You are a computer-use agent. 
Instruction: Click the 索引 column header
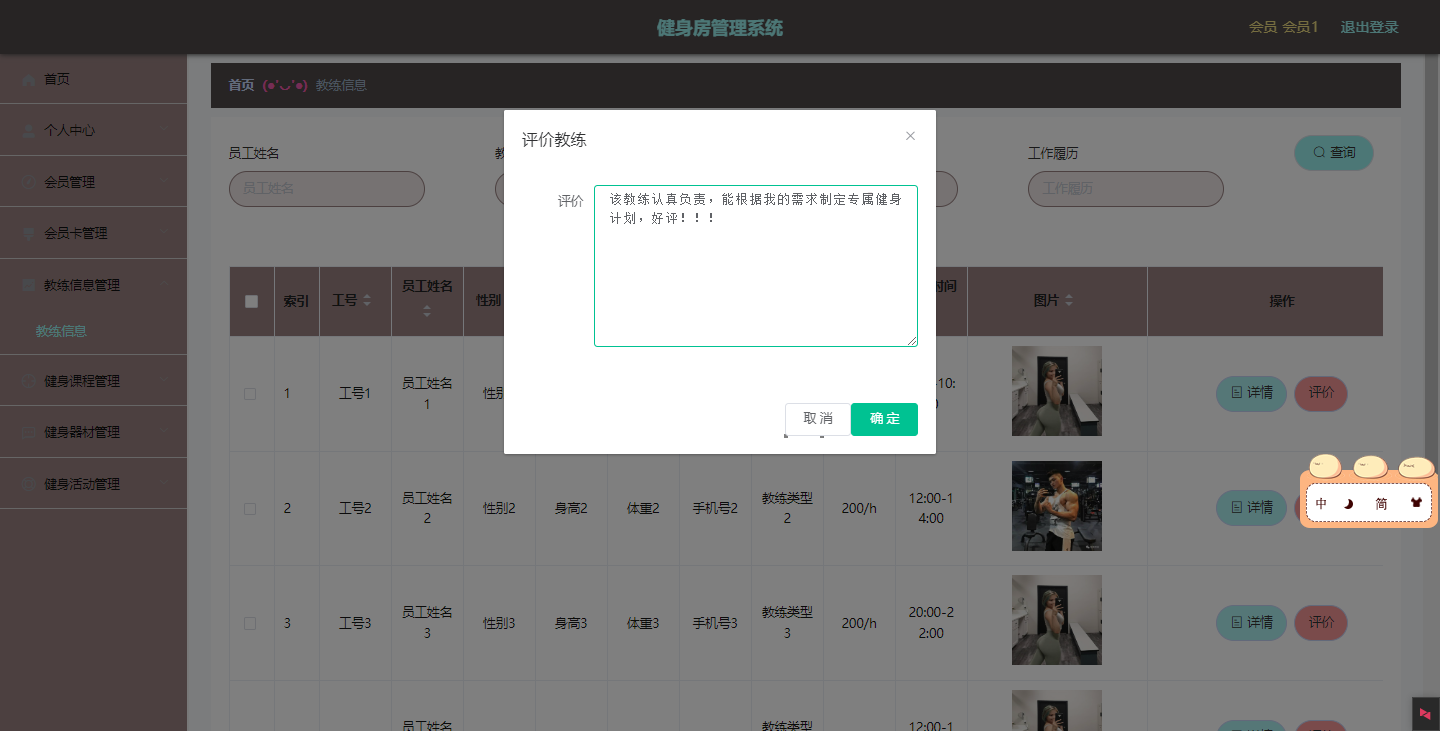point(296,301)
